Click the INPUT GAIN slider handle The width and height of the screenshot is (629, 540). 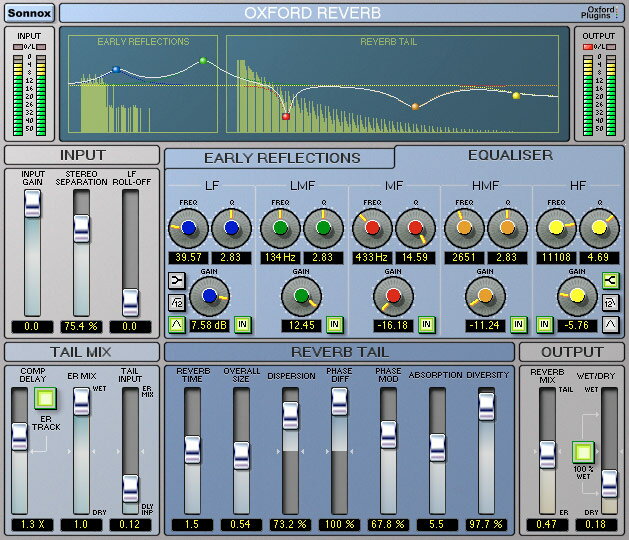[x=32, y=204]
